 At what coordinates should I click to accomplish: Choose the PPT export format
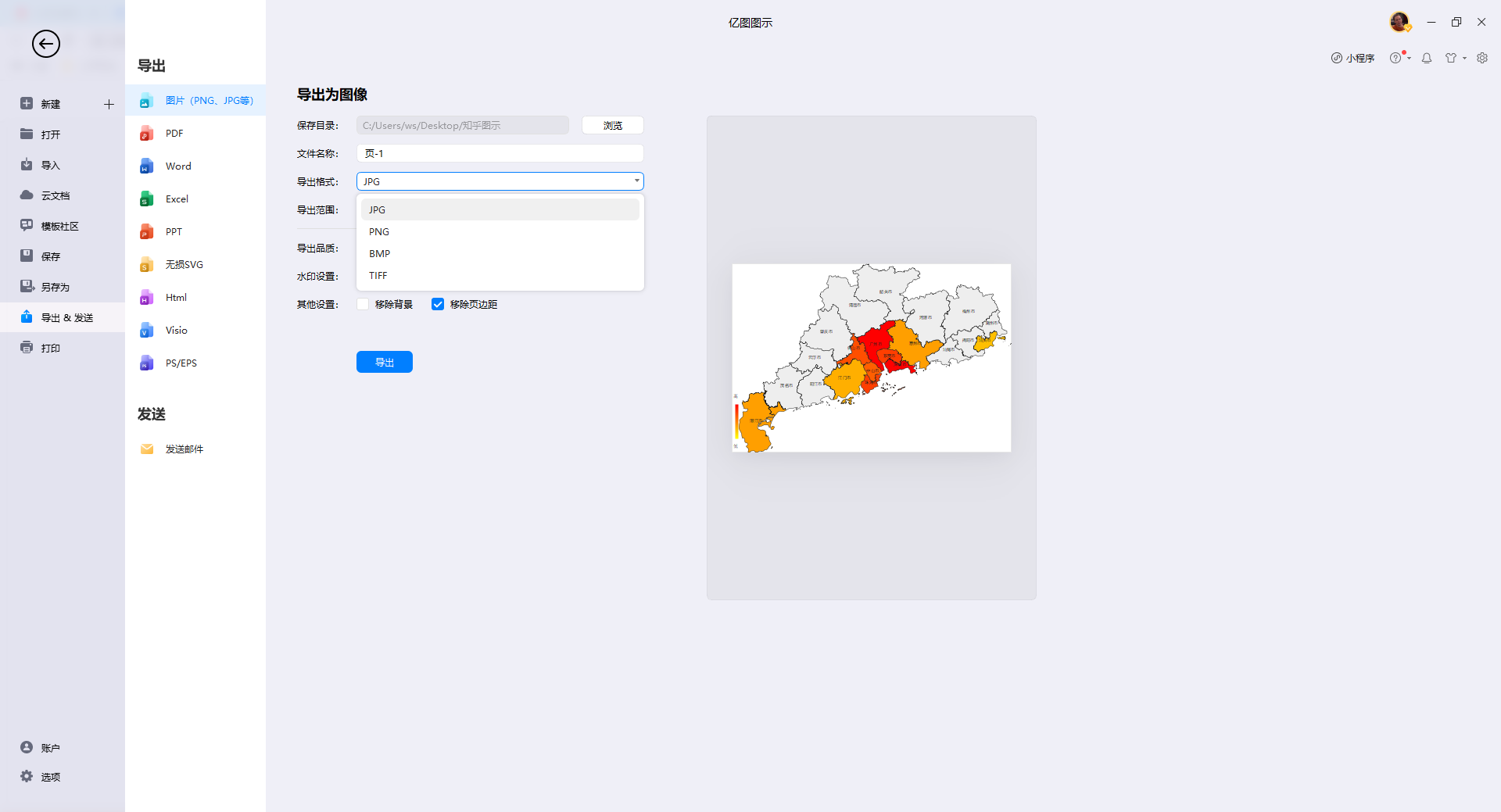173,231
